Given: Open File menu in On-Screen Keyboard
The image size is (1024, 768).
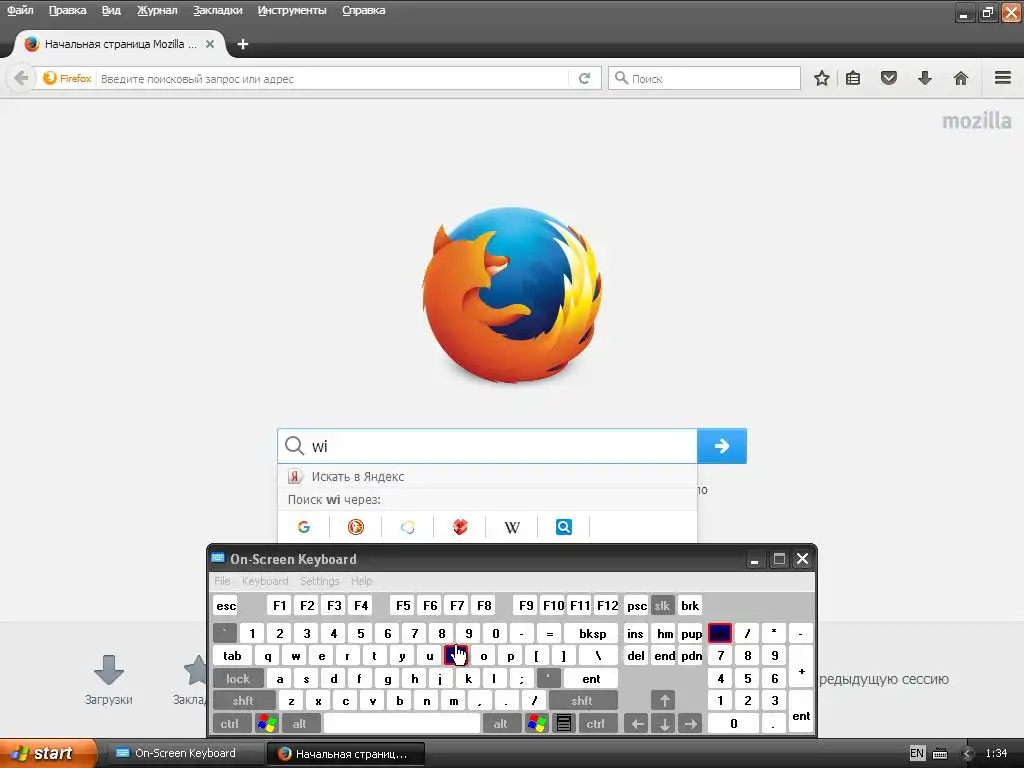Looking at the screenshot, I should (x=222, y=581).
